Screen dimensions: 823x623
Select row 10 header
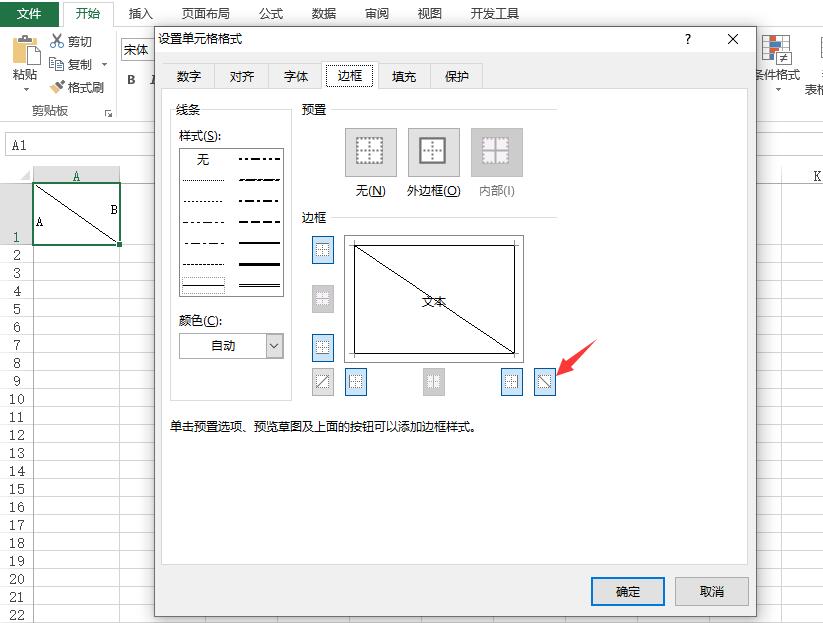pyautogui.click(x=16, y=399)
